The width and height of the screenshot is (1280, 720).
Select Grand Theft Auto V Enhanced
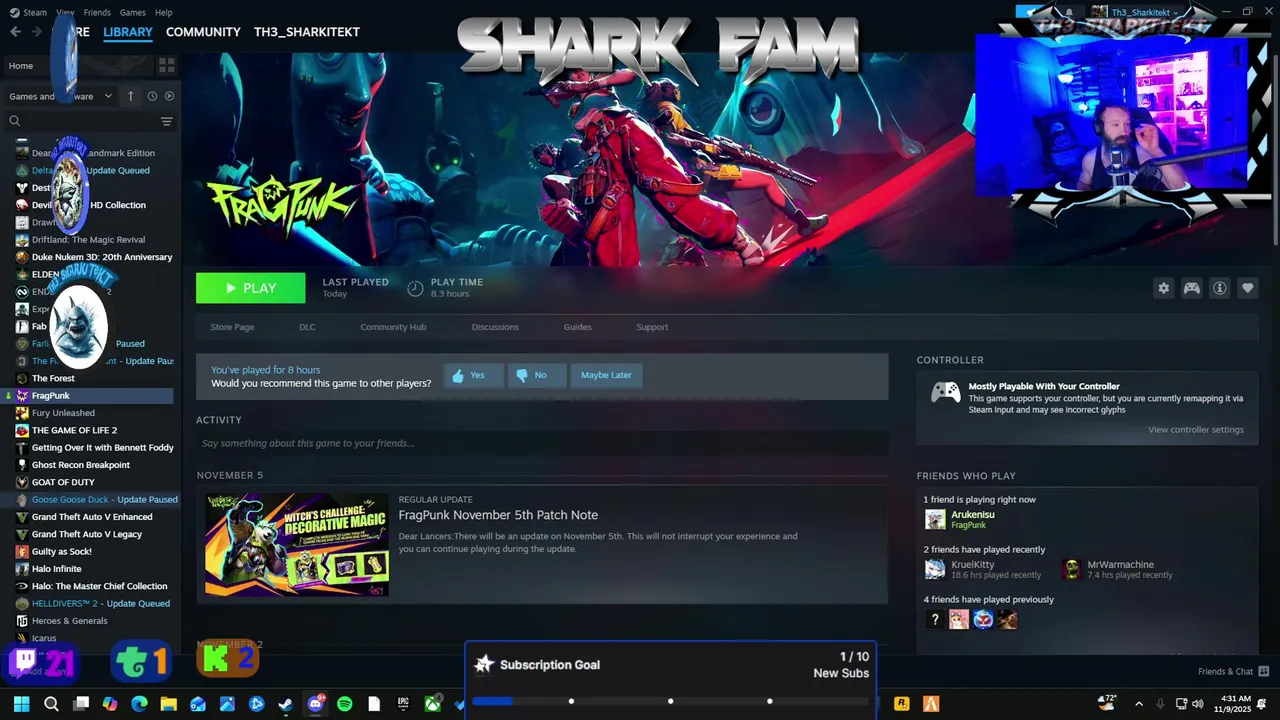92,517
